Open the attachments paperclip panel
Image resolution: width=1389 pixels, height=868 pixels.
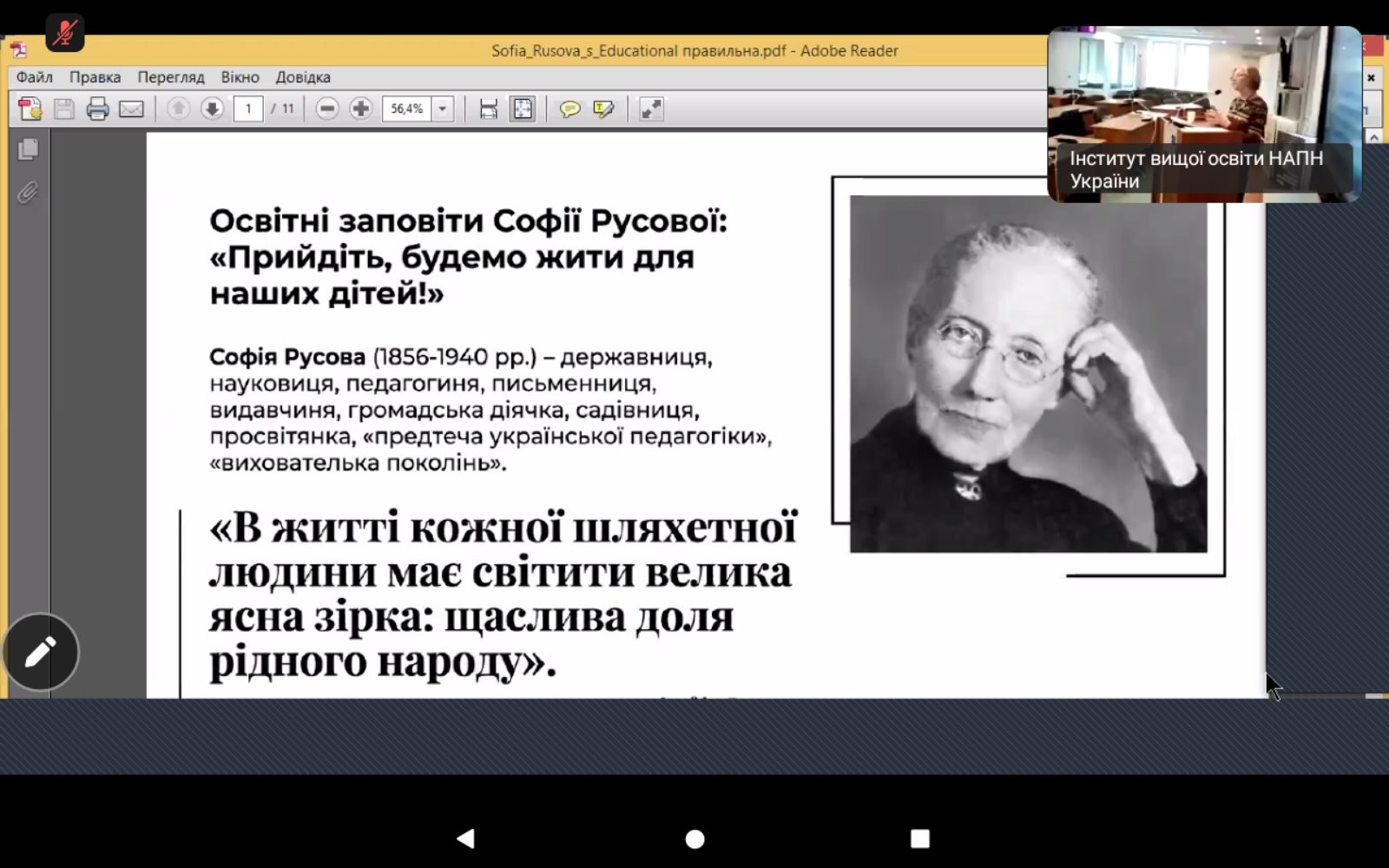coord(28,192)
